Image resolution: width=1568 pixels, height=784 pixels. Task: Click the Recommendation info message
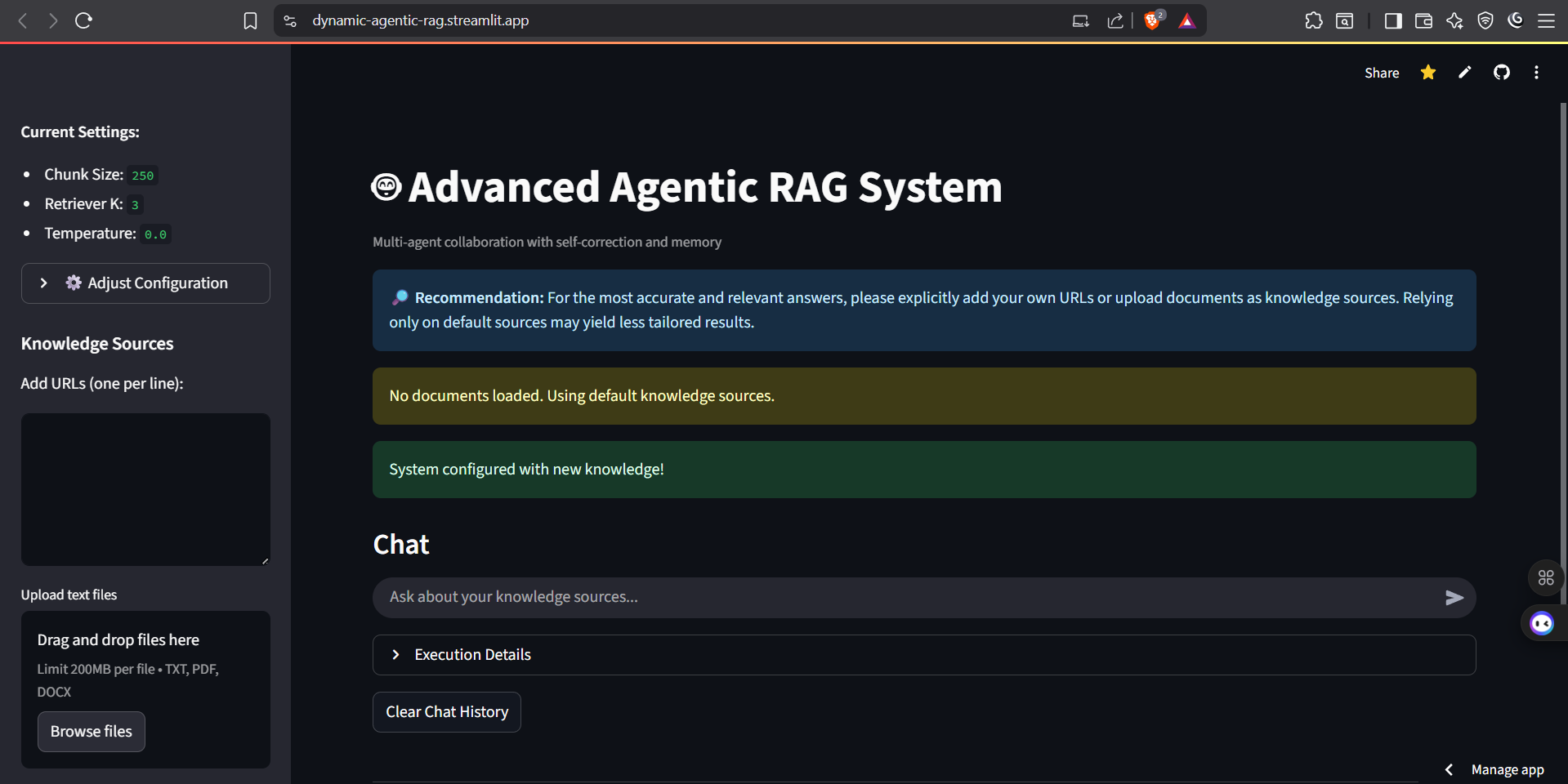(x=924, y=310)
